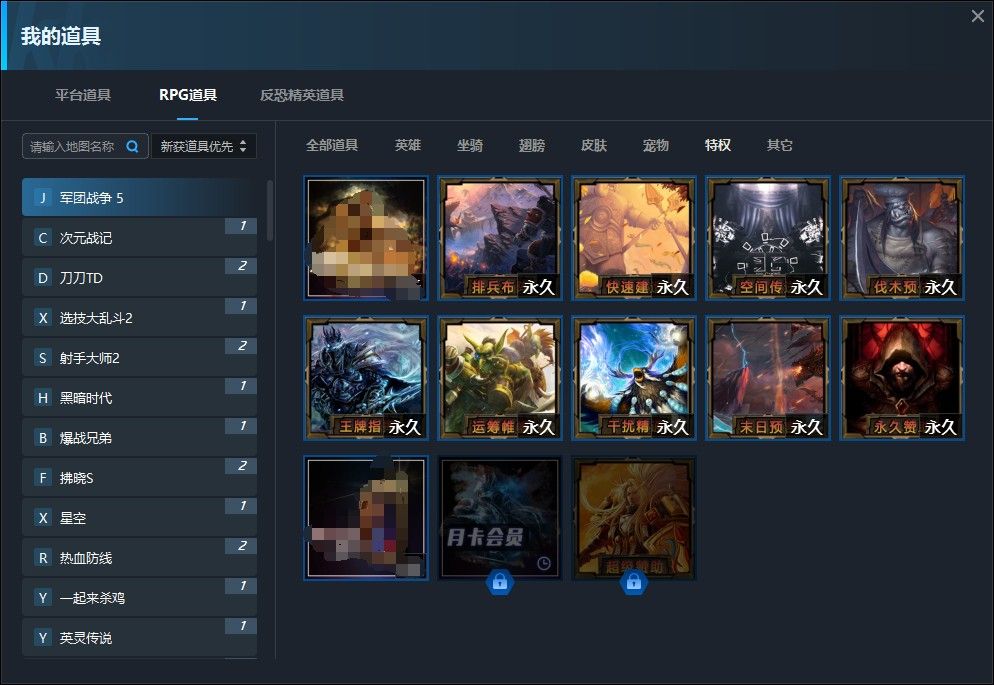
Task: Open the 拂晓S map row
Action: point(139,477)
